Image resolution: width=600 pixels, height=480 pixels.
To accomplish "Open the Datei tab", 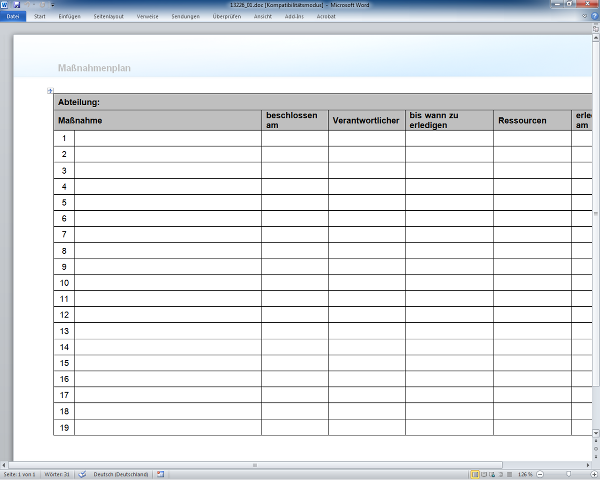I will tap(12, 16).
